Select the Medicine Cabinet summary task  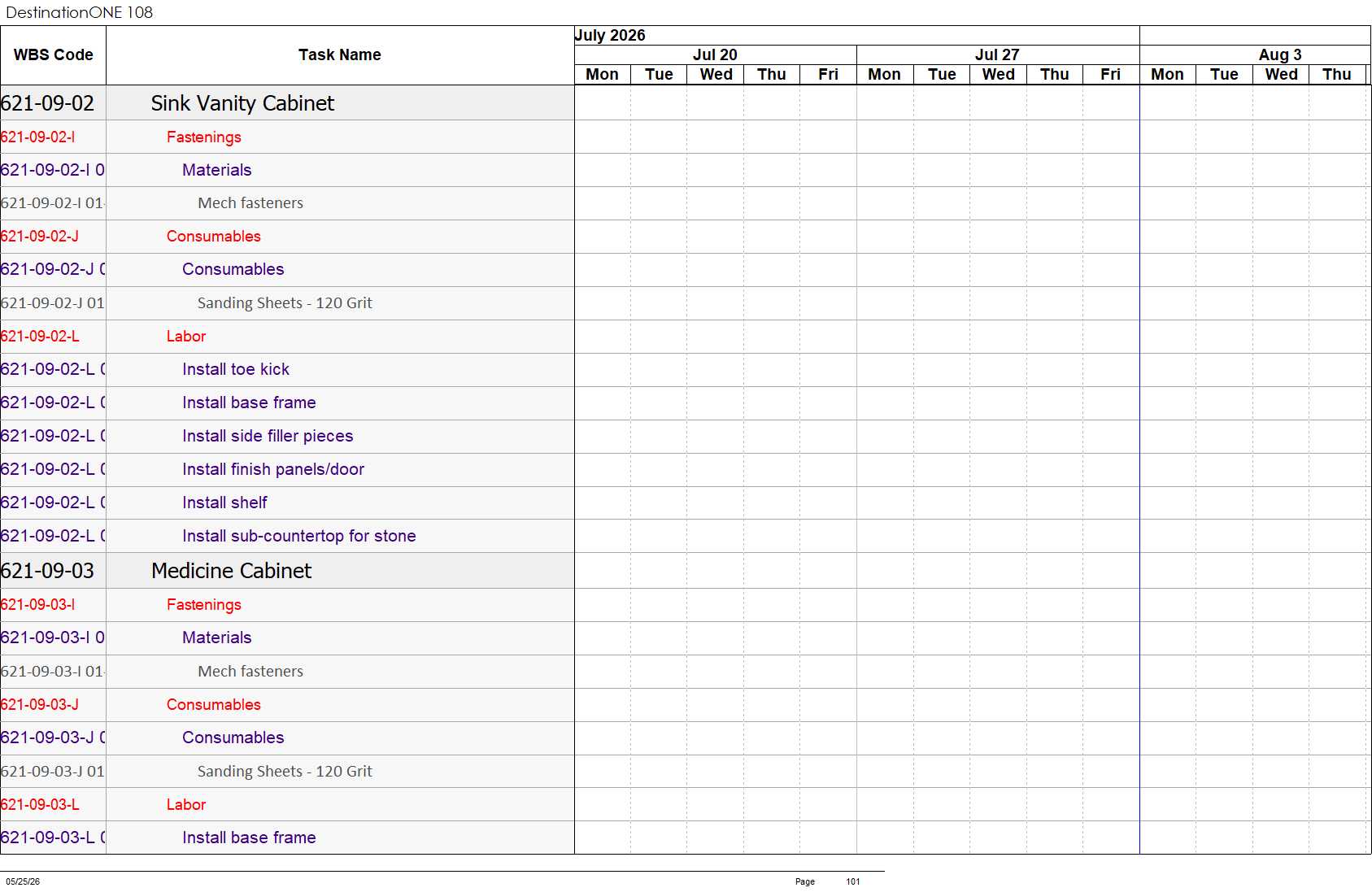coord(231,571)
